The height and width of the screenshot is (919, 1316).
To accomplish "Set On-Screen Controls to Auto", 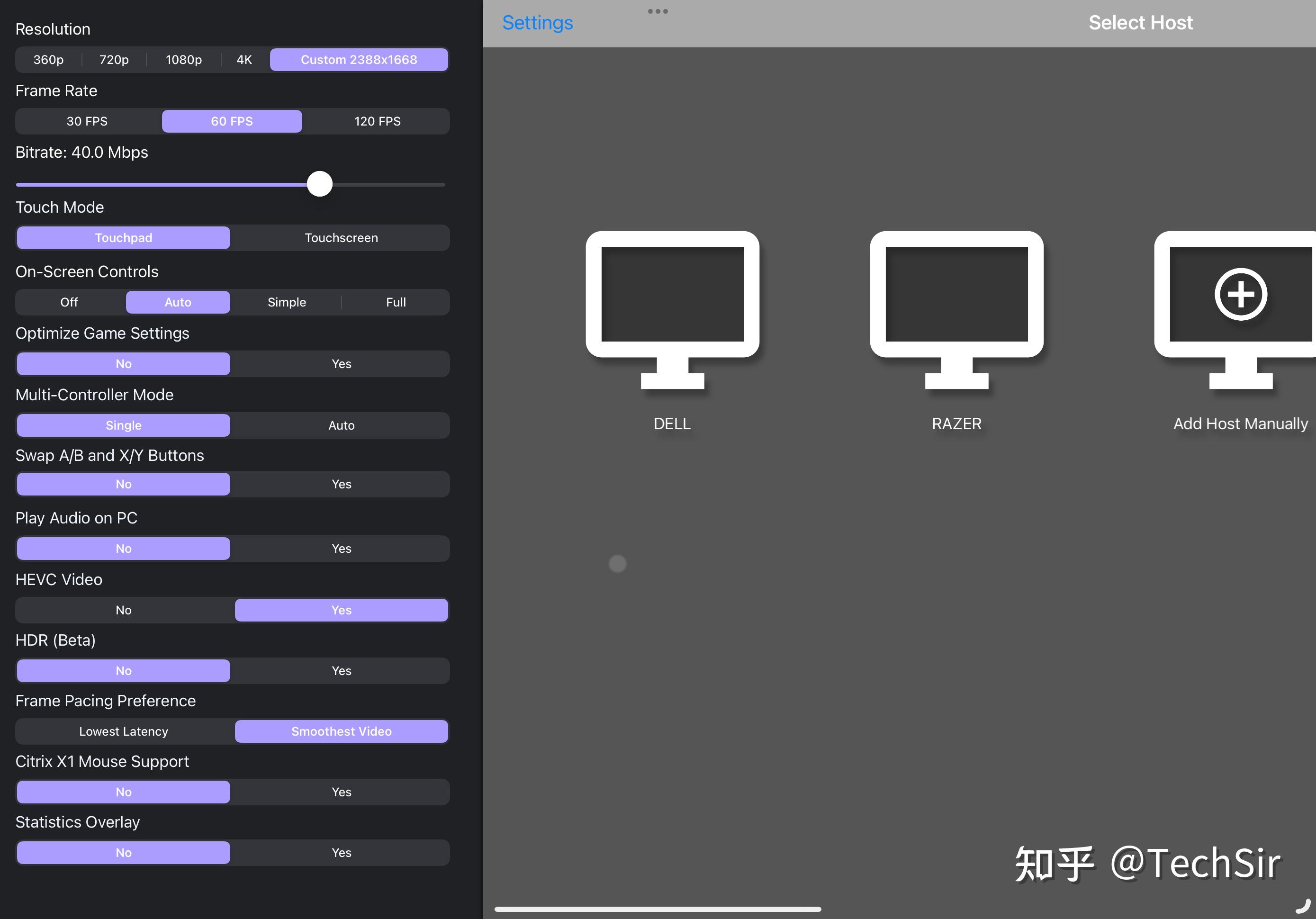I will [178, 302].
